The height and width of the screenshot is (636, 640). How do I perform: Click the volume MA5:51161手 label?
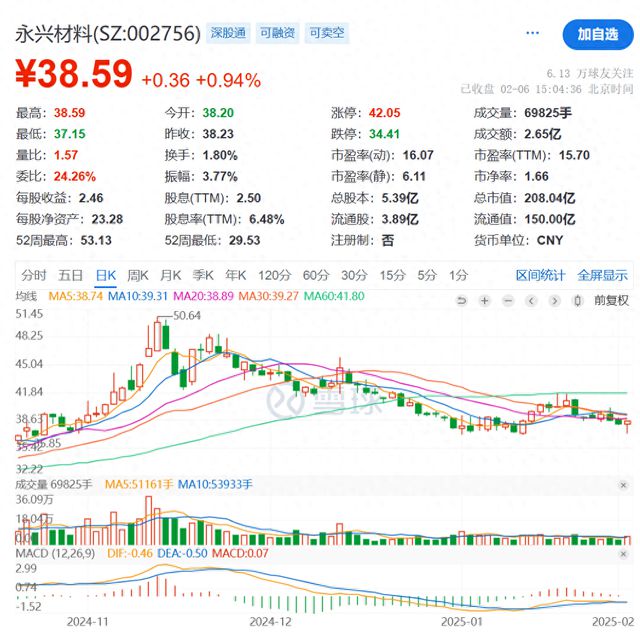coord(139,485)
